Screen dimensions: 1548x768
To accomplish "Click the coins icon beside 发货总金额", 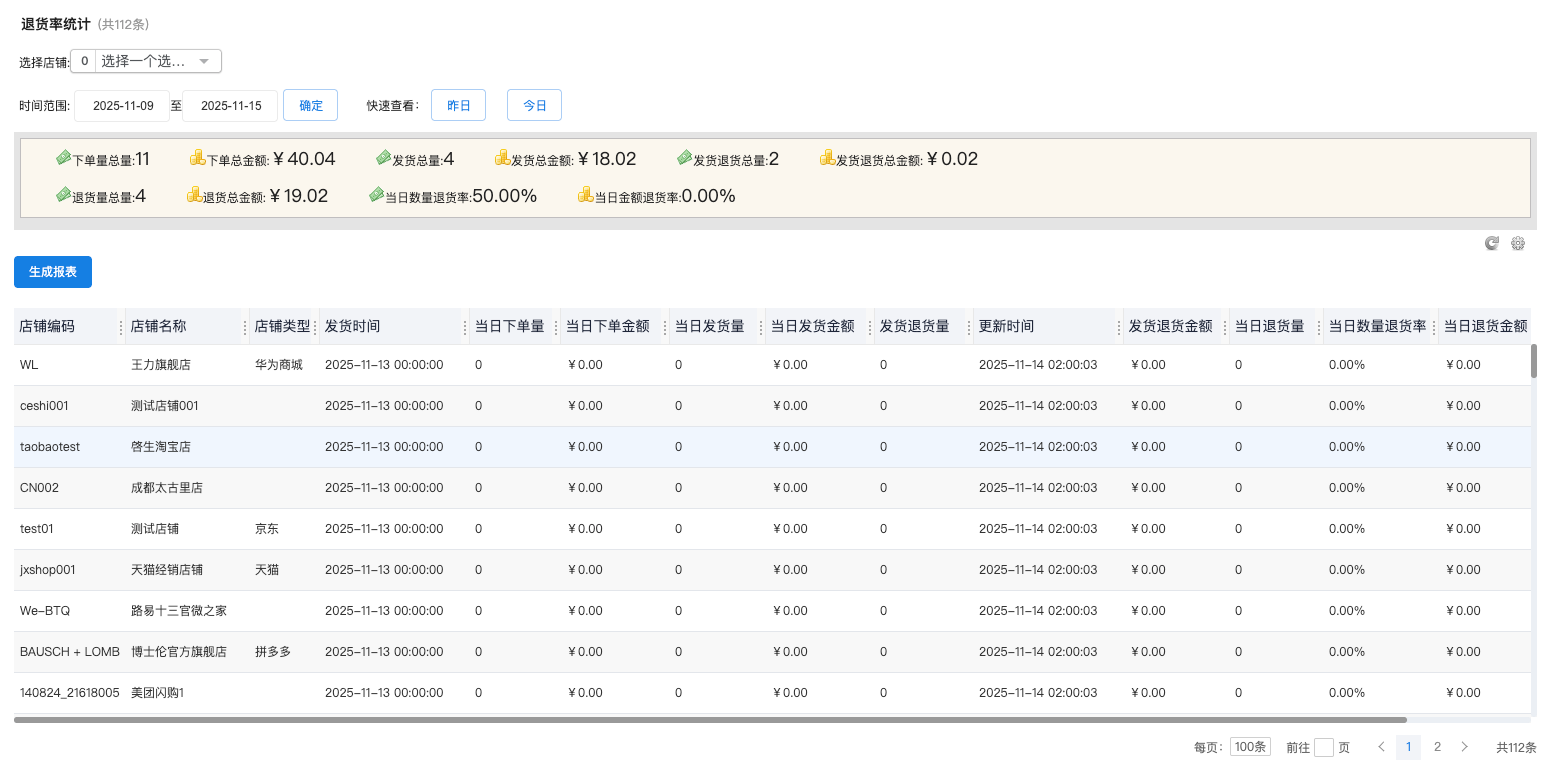I will [502, 158].
